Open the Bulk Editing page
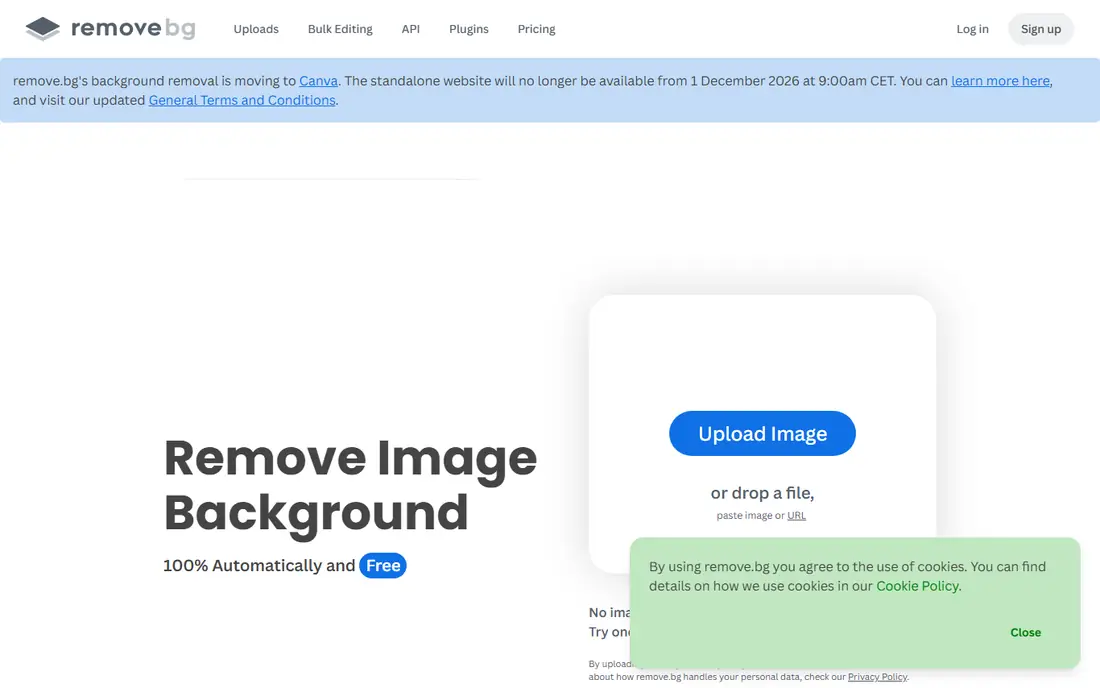The image size is (1100, 688). [x=340, y=29]
